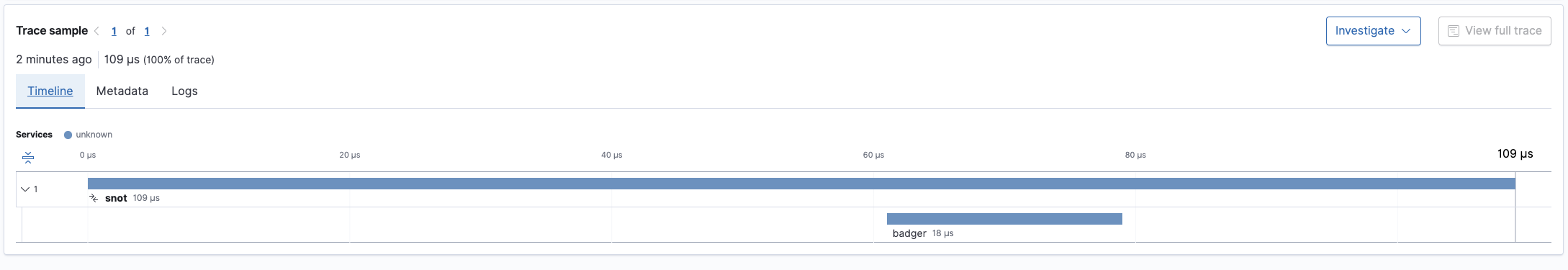
Task: Click the collapse-all spans icon
Action: (x=28, y=157)
